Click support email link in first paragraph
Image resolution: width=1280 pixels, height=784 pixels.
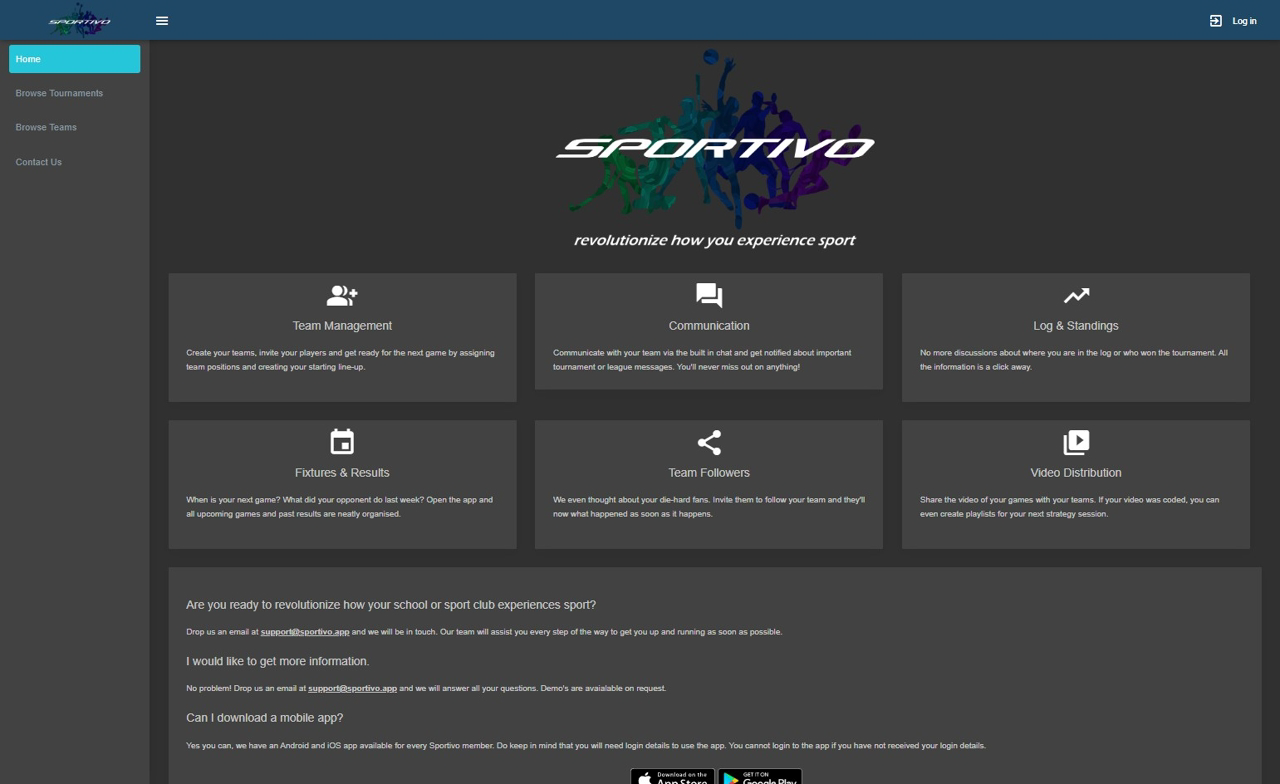pos(305,632)
